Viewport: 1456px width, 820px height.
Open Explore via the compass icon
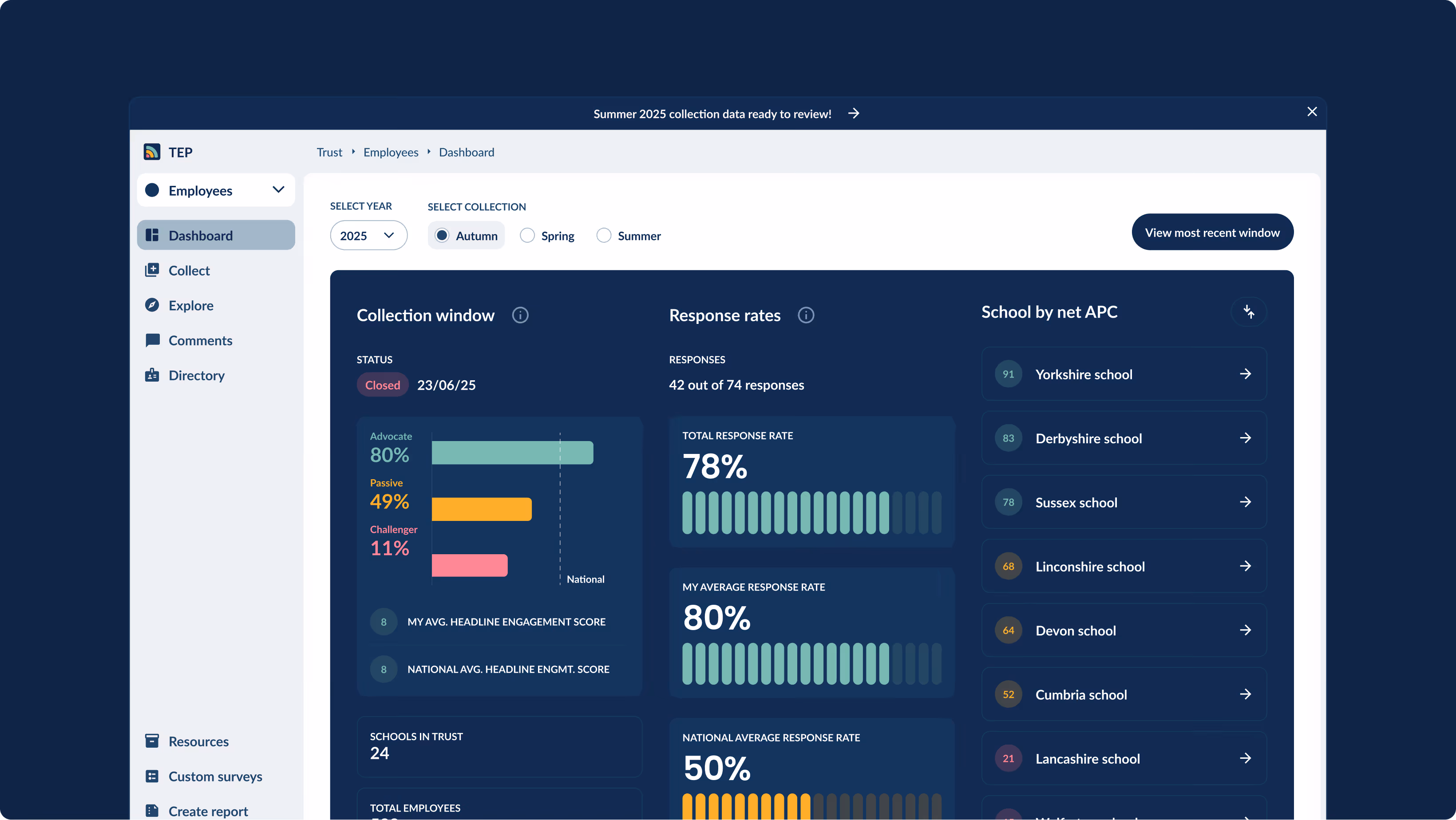point(152,305)
